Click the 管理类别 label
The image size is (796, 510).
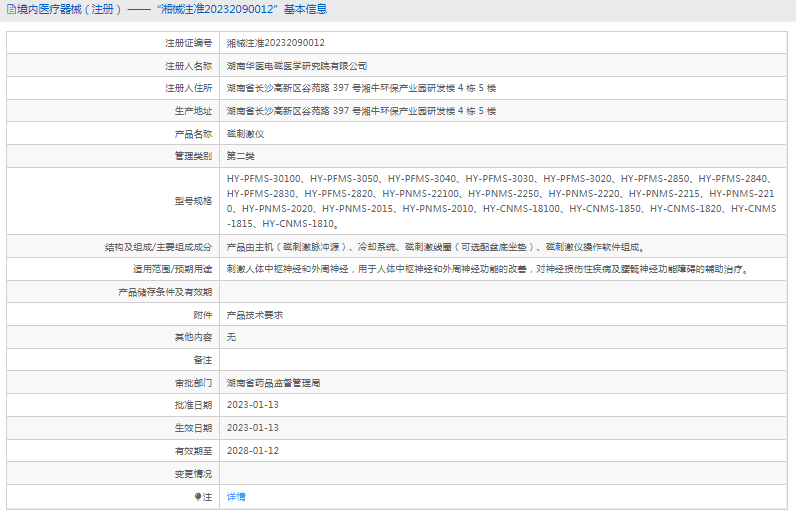[193, 156]
